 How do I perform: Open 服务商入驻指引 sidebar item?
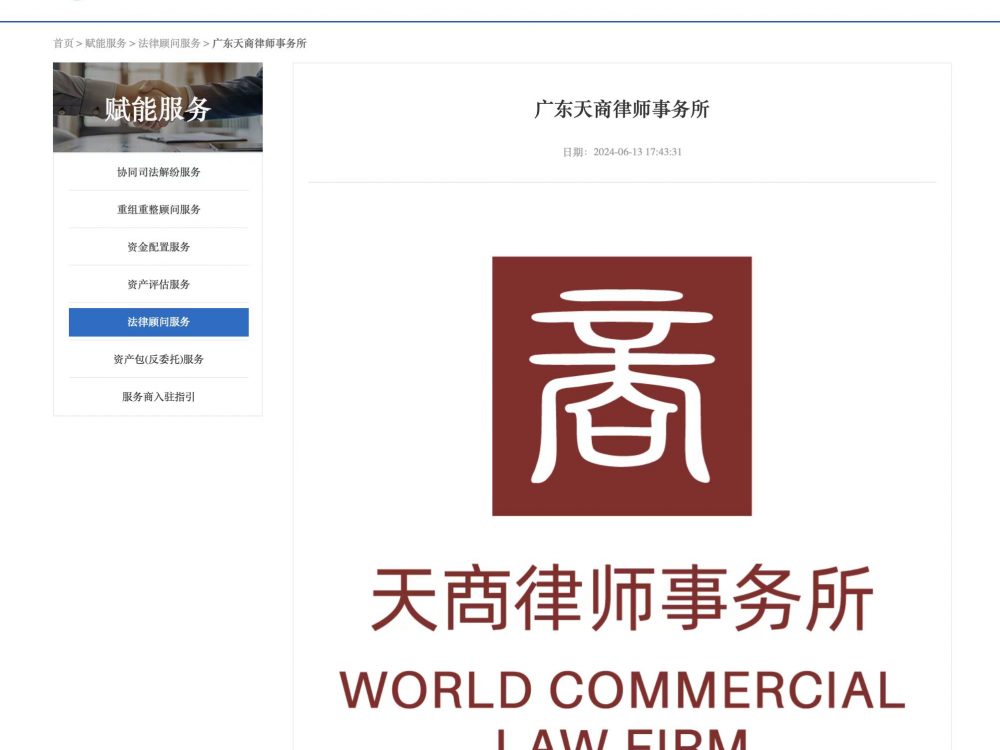point(159,397)
